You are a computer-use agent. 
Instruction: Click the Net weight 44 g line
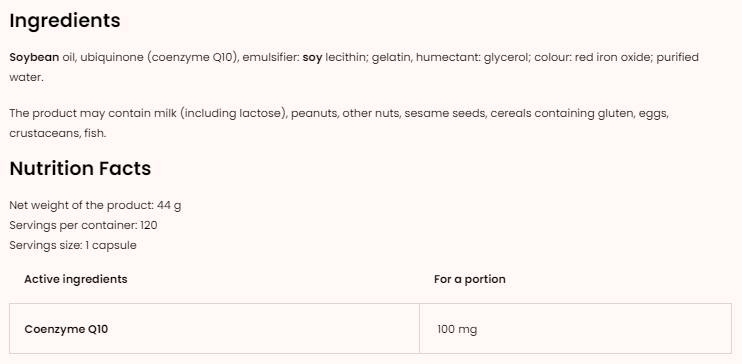(x=95, y=205)
